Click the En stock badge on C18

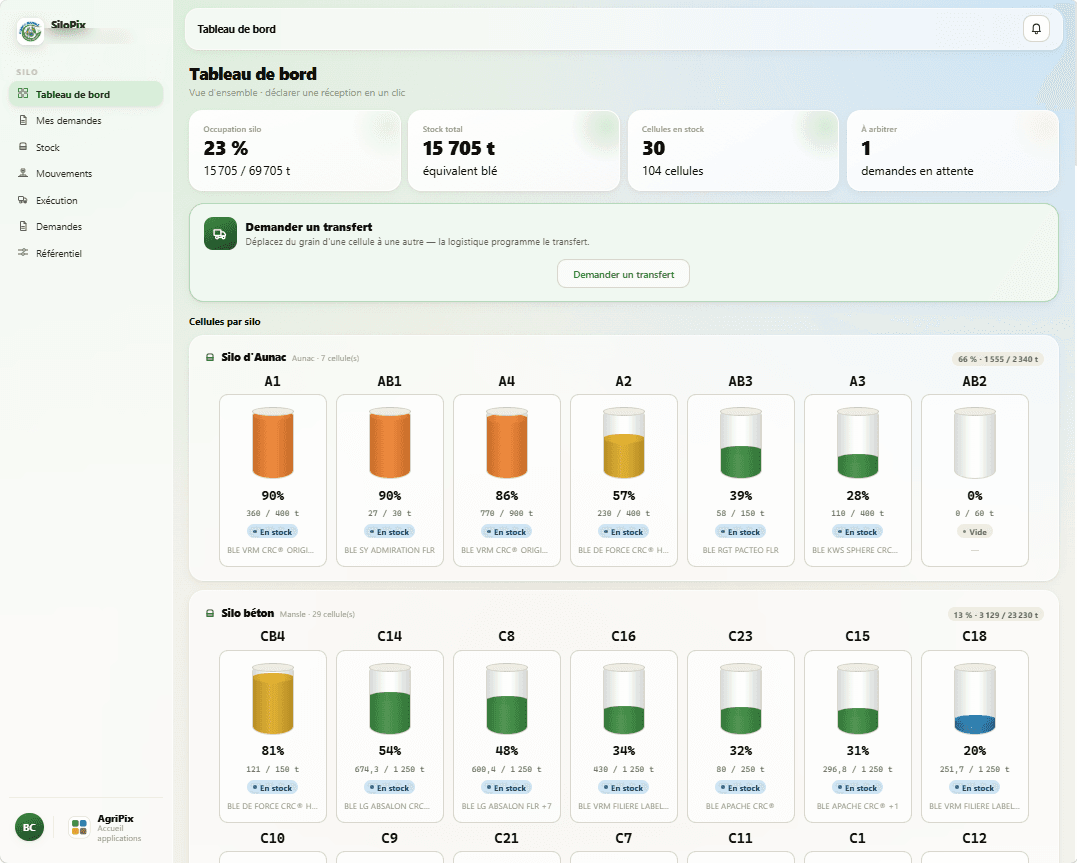click(975, 788)
